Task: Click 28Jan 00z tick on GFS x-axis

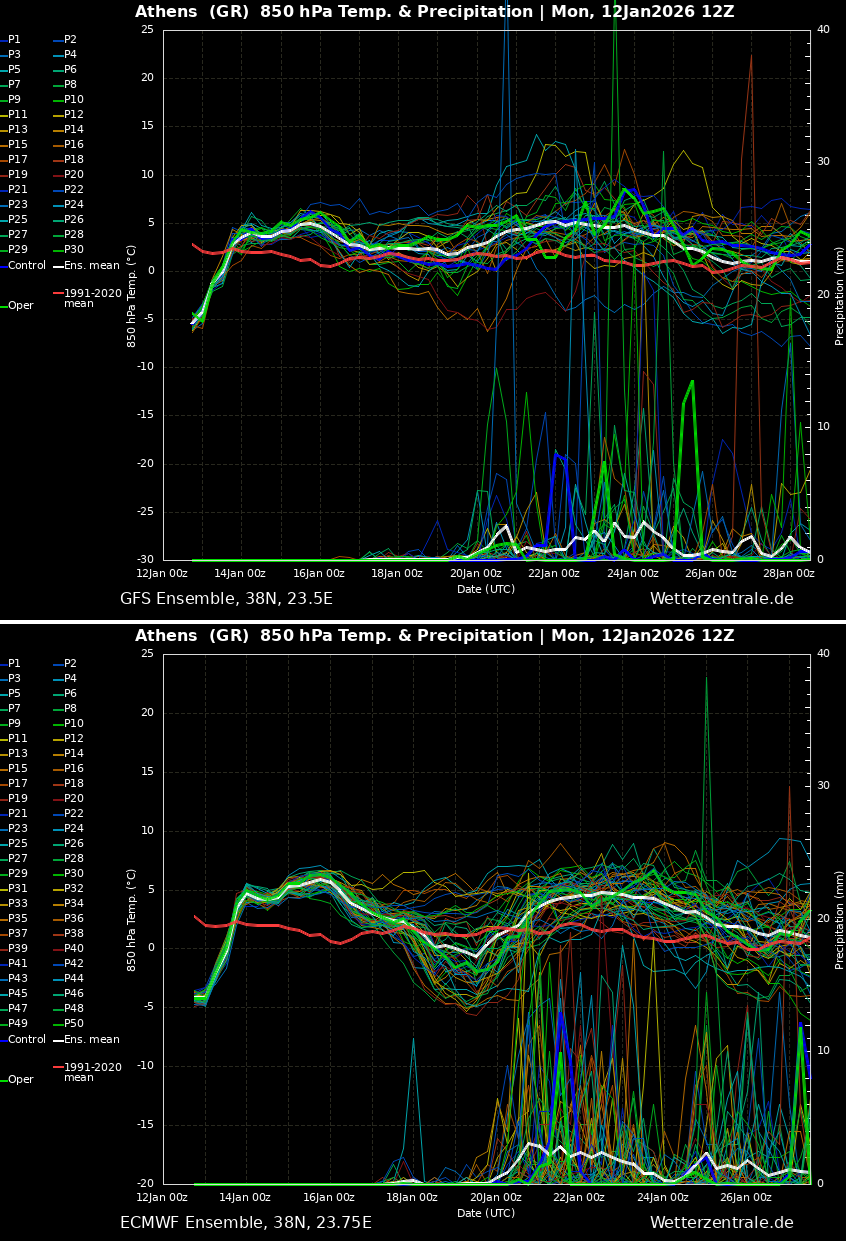Action: [x=788, y=574]
